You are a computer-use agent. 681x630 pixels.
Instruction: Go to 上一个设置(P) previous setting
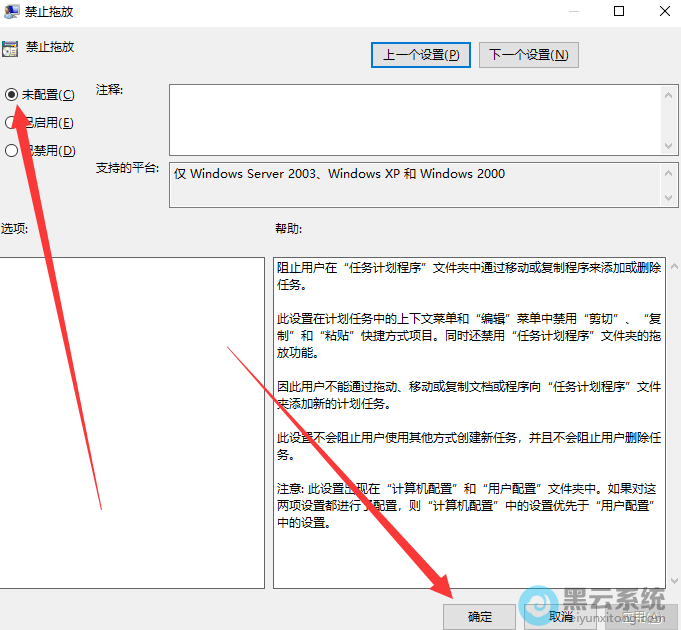tap(420, 55)
